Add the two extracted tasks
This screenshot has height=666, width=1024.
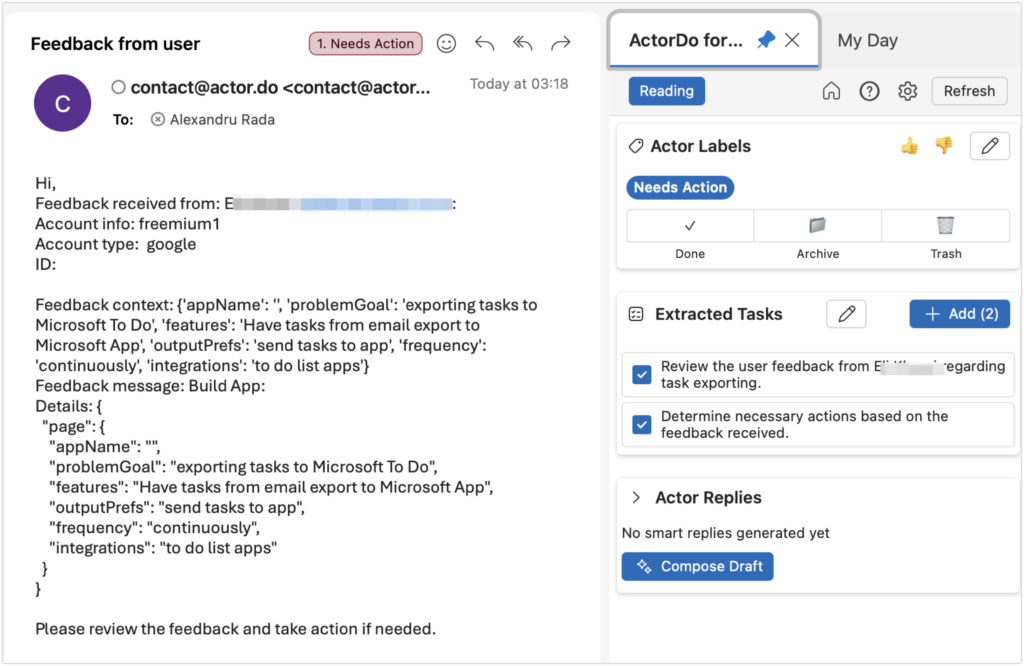pos(959,314)
